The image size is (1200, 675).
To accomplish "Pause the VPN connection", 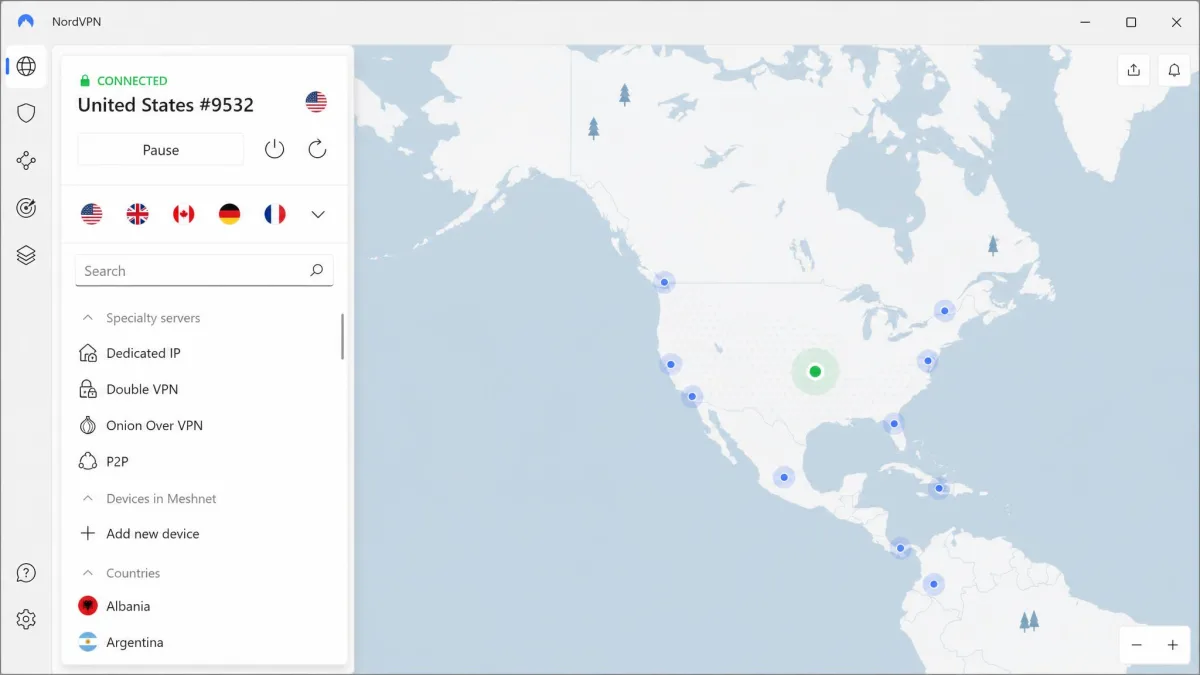I will tap(161, 150).
